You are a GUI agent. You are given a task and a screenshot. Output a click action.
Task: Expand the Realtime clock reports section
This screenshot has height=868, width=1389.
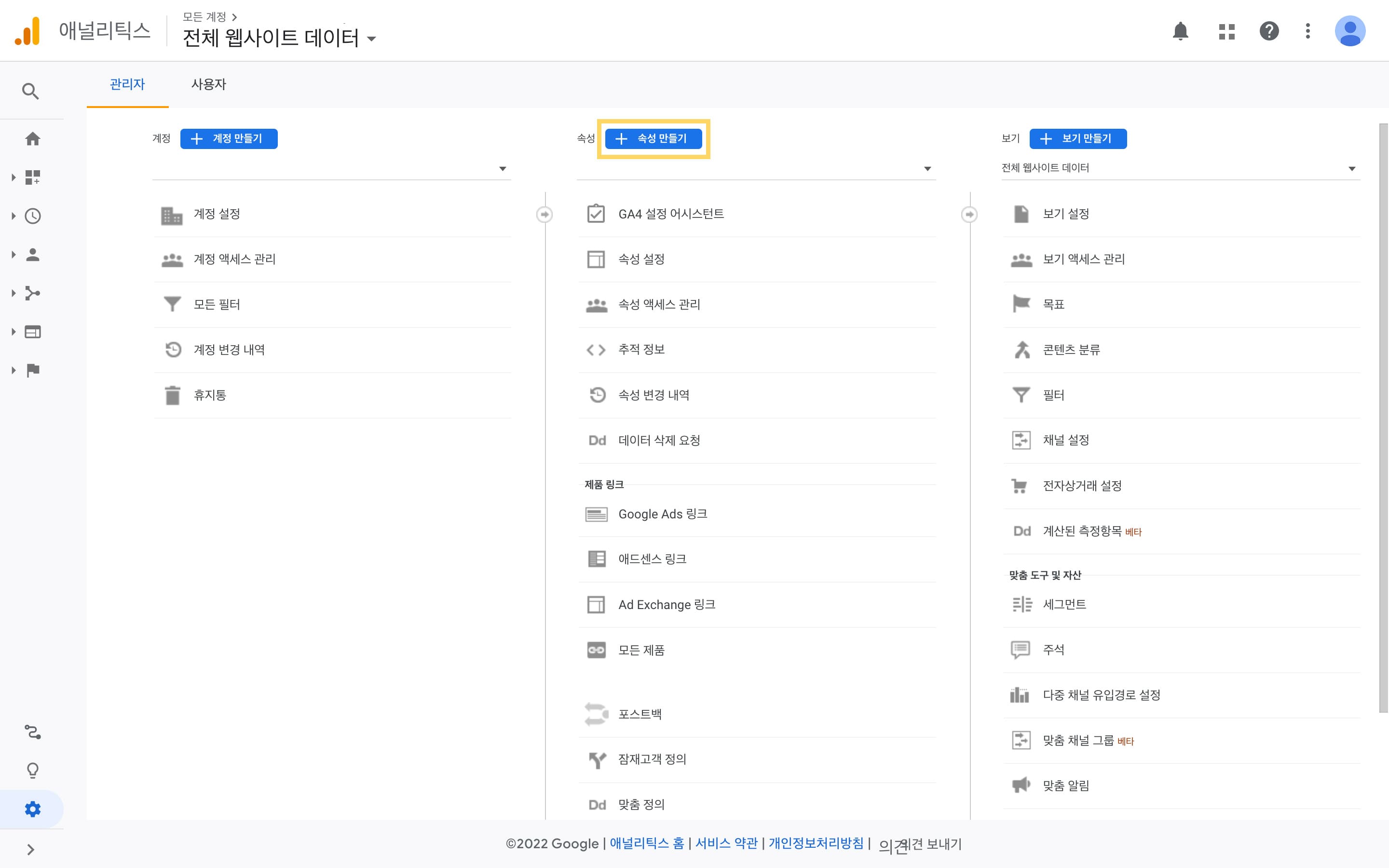[x=33, y=217]
